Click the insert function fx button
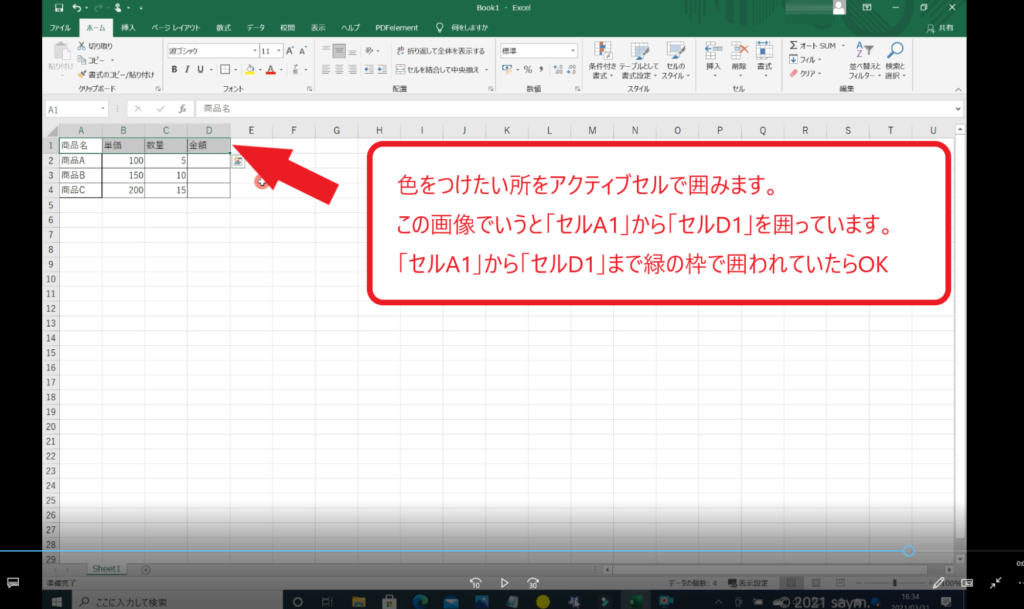 [182, 108]
